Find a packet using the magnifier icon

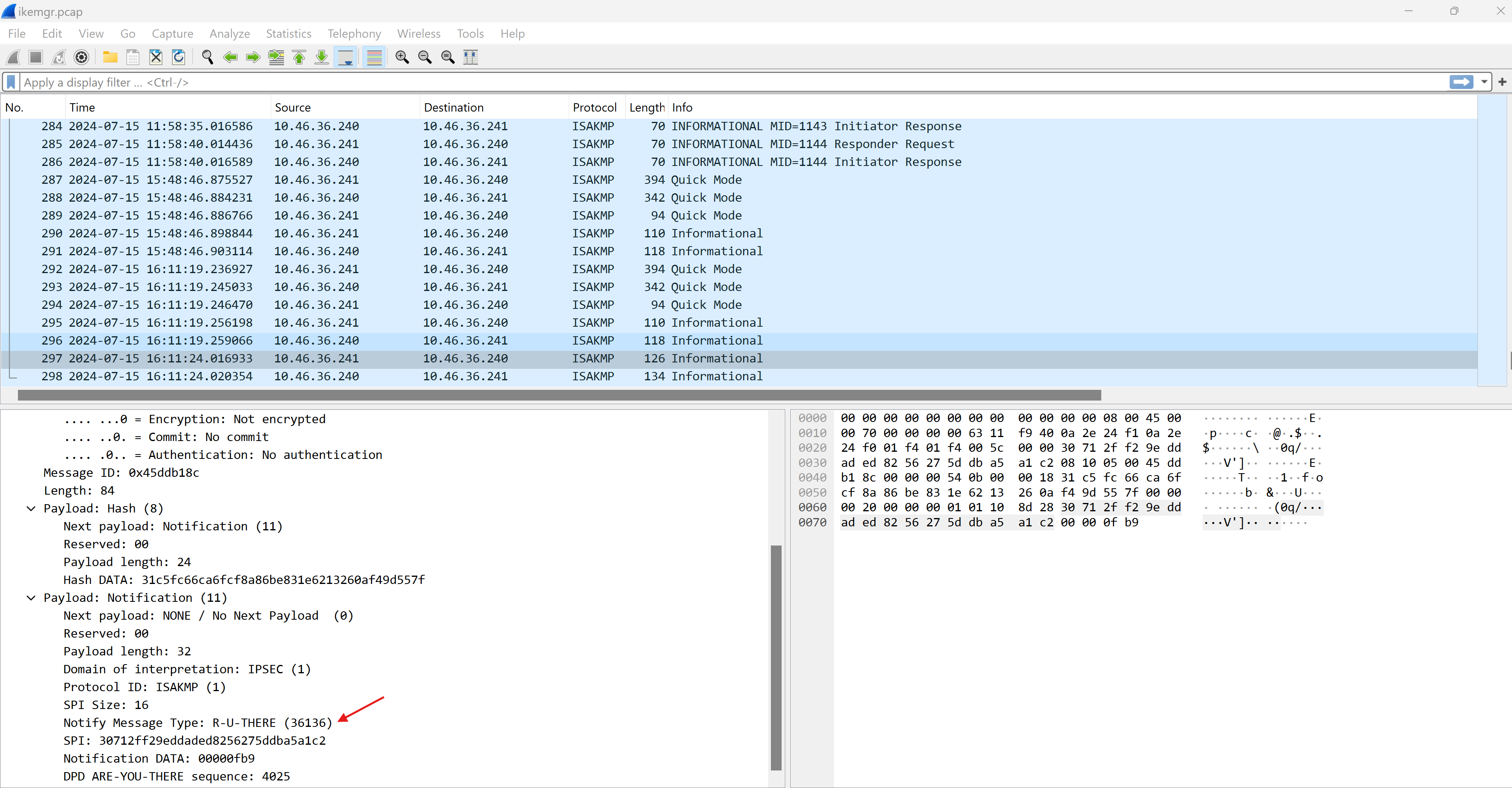tap(207, 57)
